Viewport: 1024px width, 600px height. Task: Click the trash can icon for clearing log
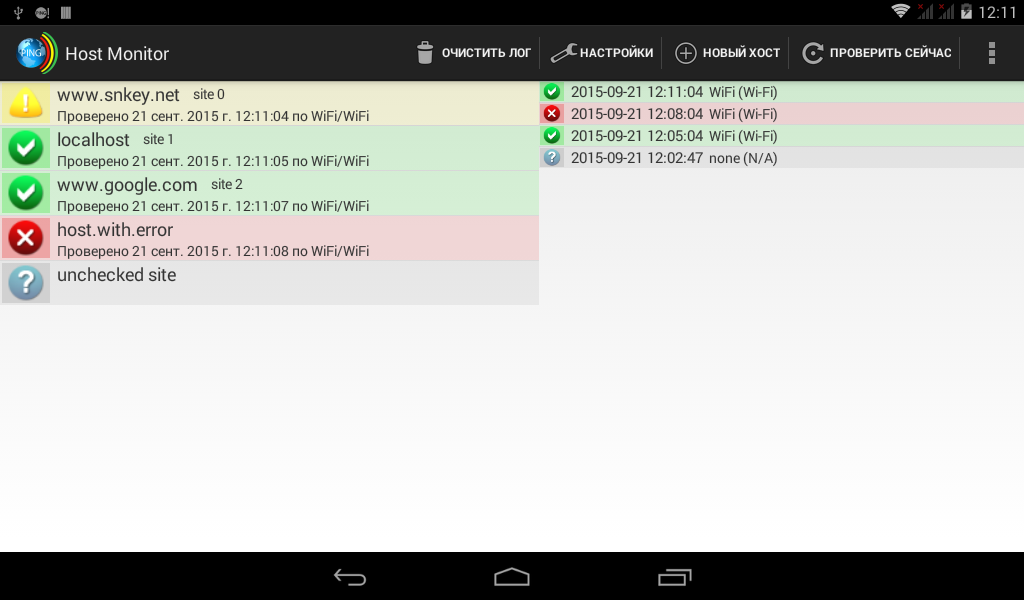tap(424, 53)
